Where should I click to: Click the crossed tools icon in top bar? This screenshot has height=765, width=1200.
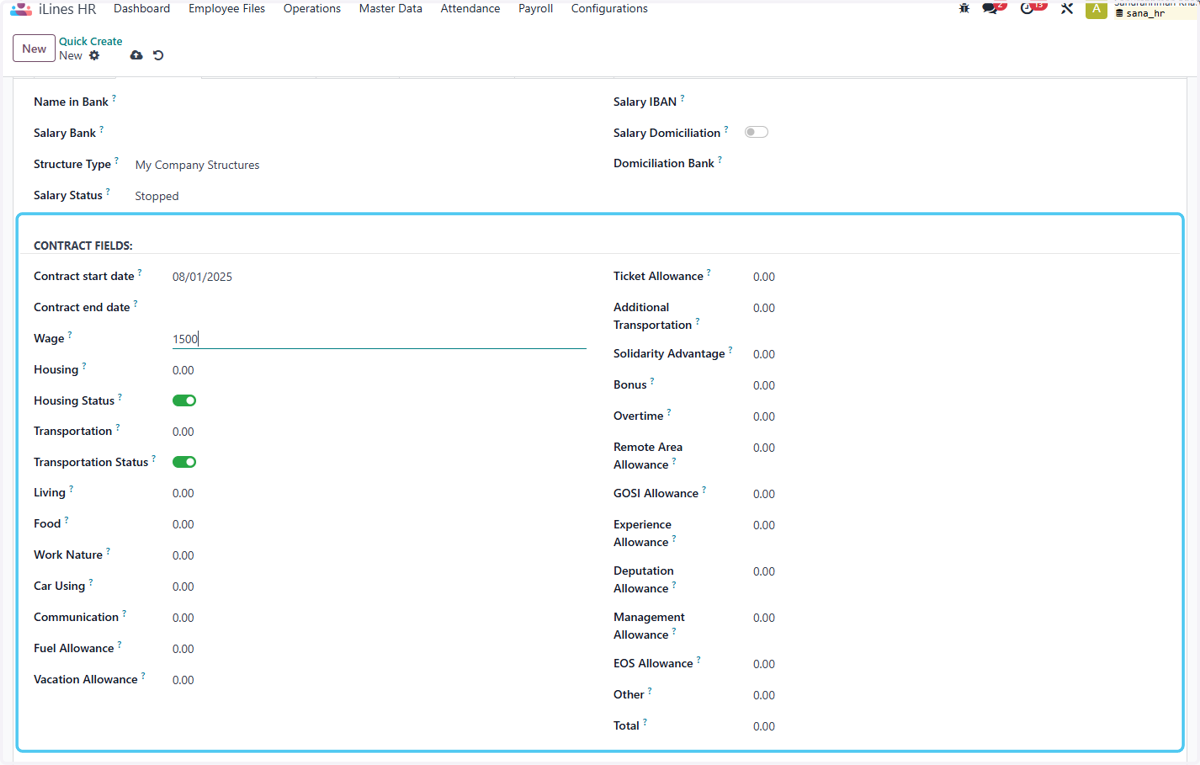1067,8
